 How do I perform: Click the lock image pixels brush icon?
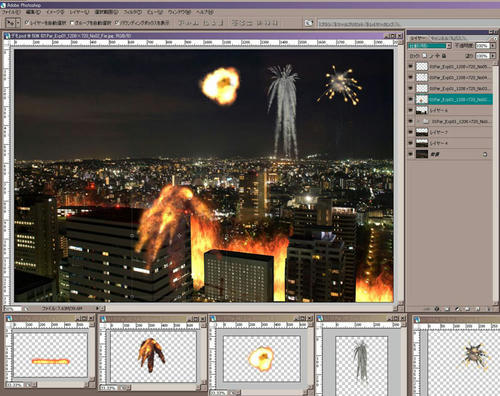(x=431, y=56)
